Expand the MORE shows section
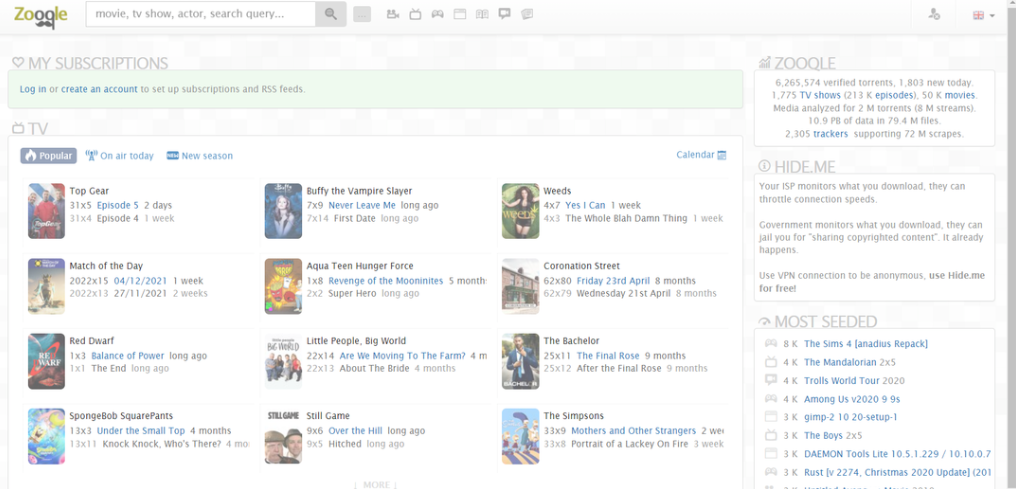The width and height of the screenshot is (1016, 489). tap(376, 485)
